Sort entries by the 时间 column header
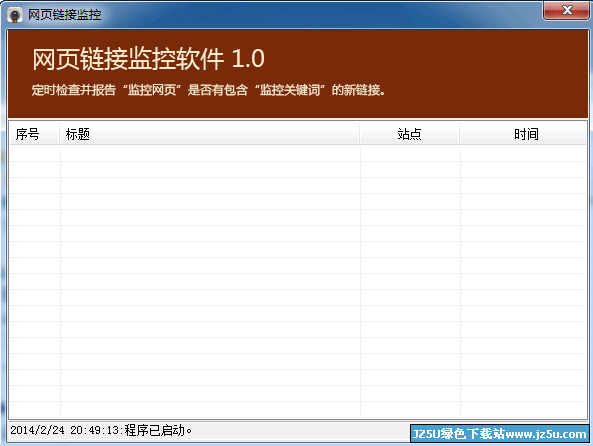Screen dimensions: 593x446 523,134
